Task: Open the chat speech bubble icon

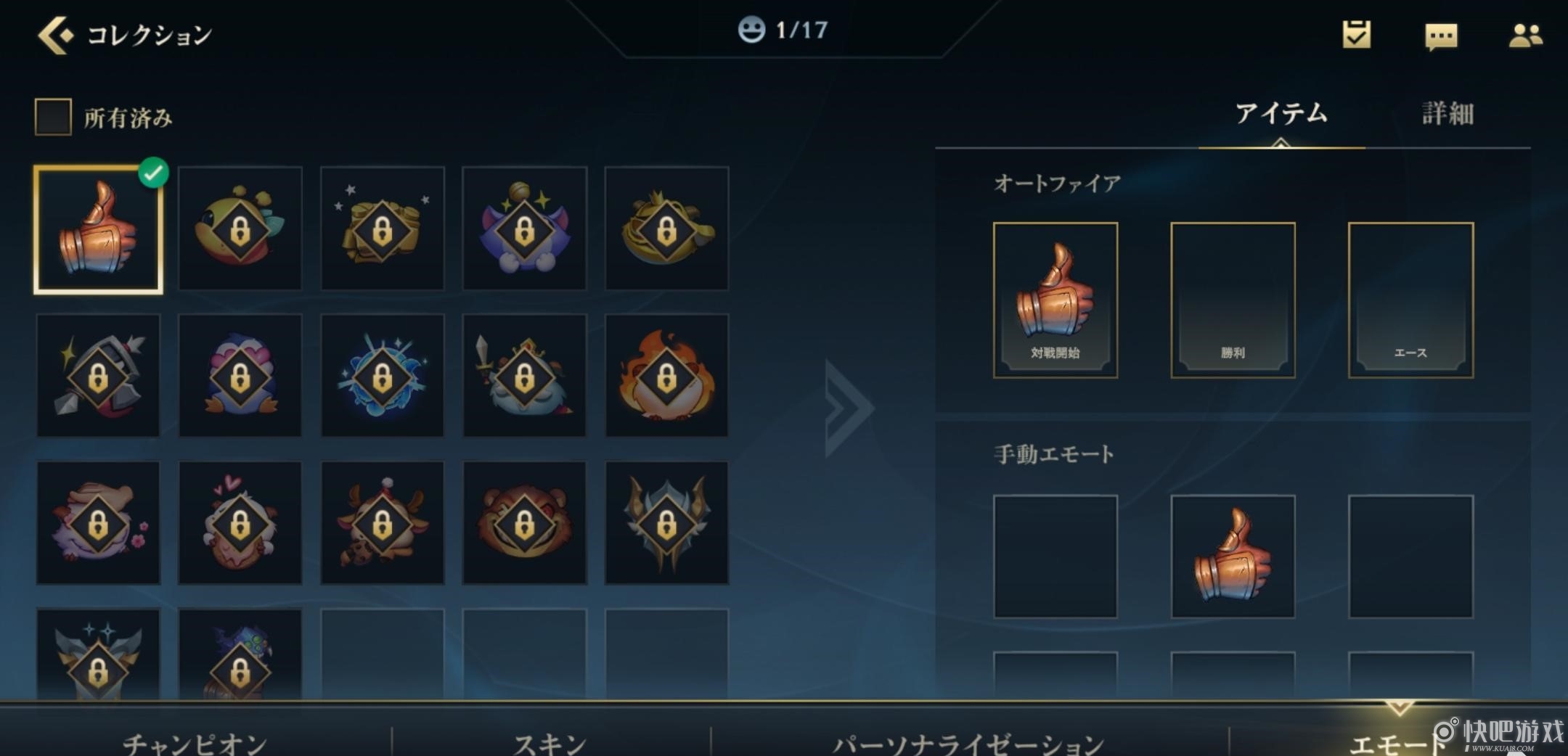Action: pyautogui.click(x=1441, y=37)
